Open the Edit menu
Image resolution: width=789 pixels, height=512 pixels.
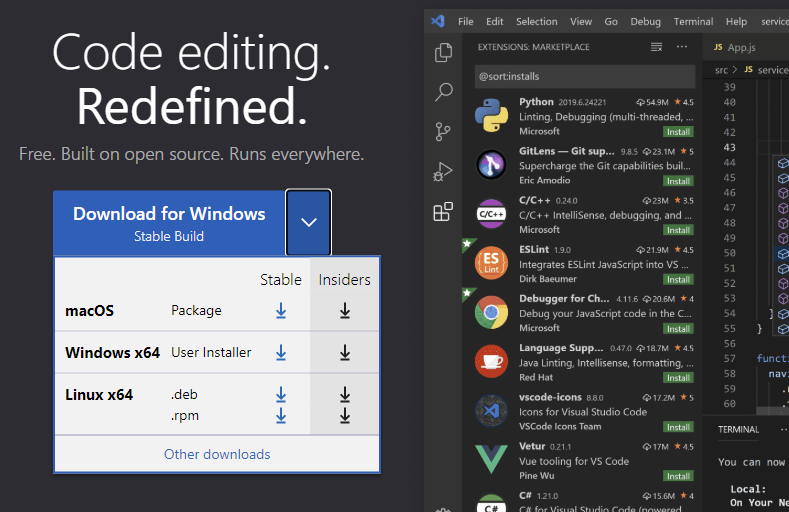(495, 22)
